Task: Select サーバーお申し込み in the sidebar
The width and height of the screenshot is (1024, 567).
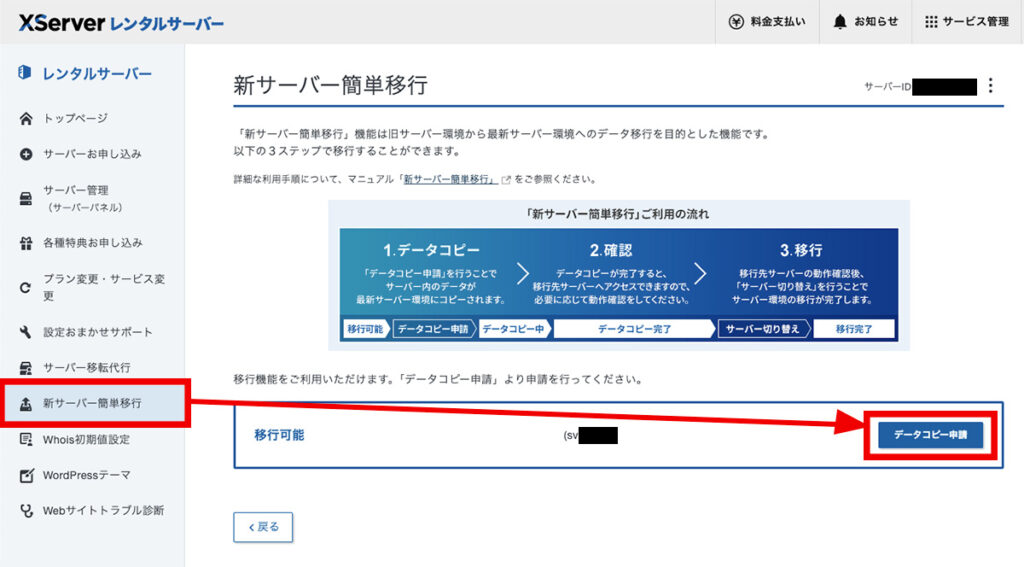Action: [x=92, y=154]
